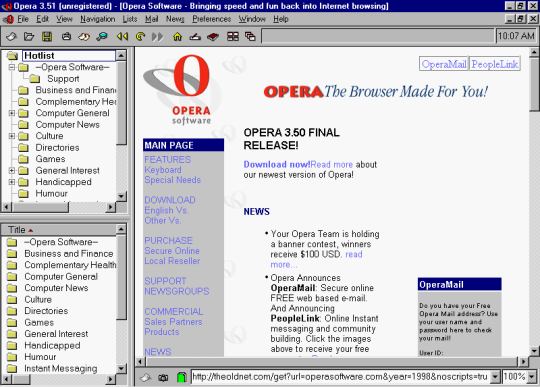Open the Secure Online purchase link
The width and height of the screenshot is (540, 387).
pos(172,251)
